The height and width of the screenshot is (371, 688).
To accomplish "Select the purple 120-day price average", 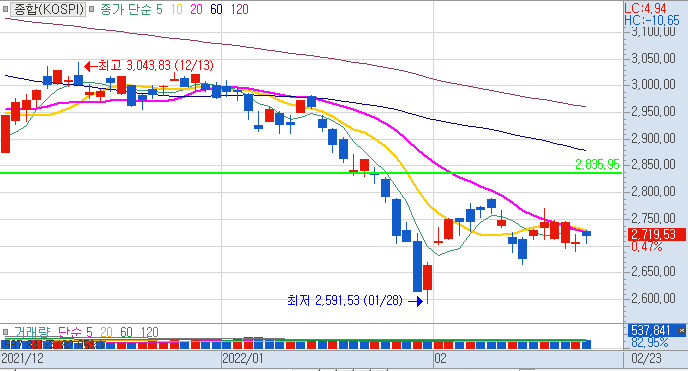I will pyautogui.click(x=240, y=9).
